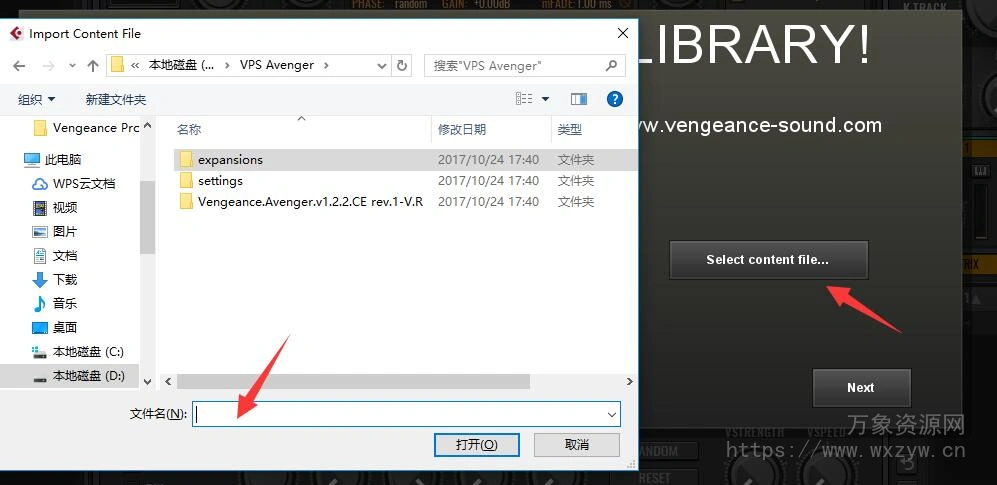Select the 下载 downloads folder
Viewport: 997px width, 485px height.
(64, 280)
